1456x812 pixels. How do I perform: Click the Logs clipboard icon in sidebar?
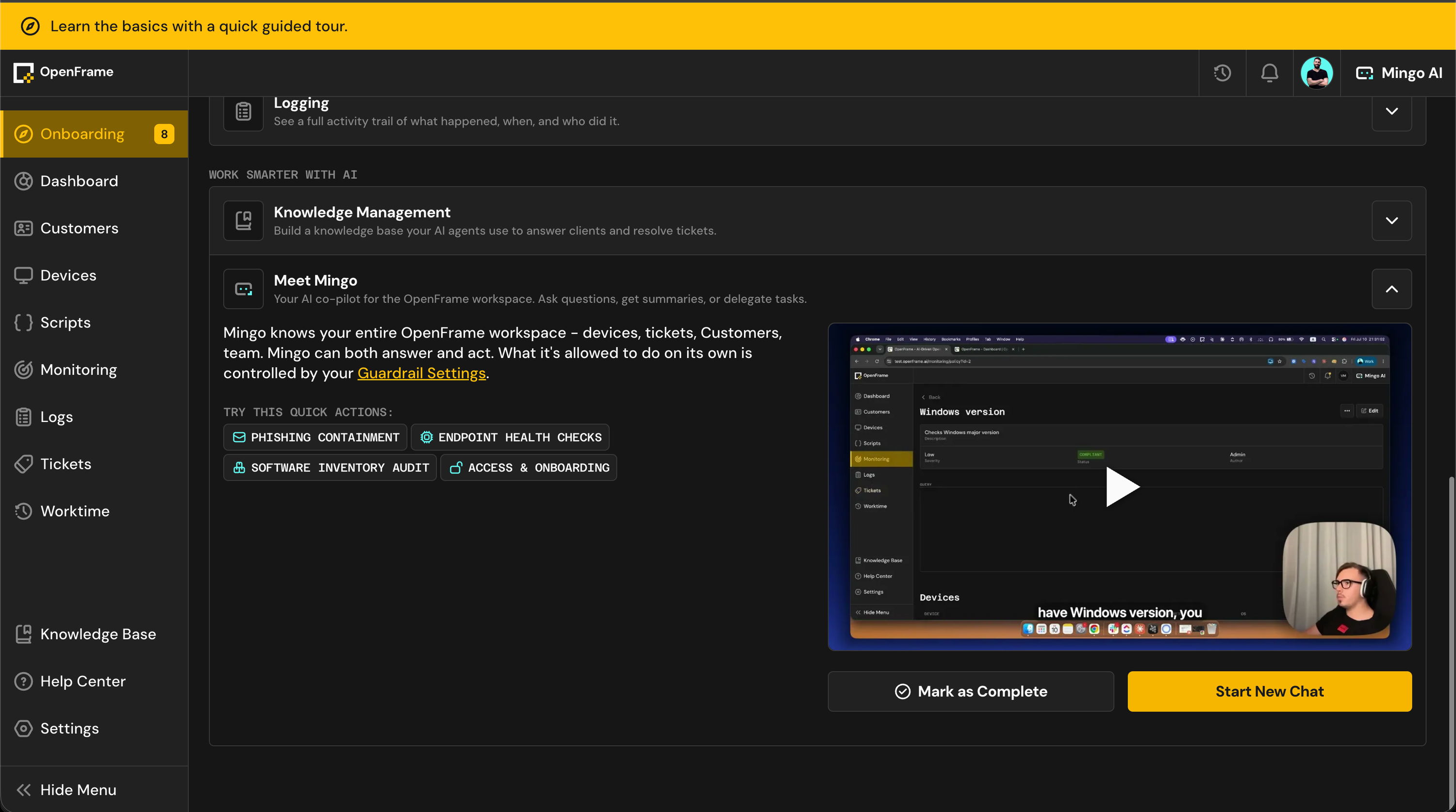(23, 417)
